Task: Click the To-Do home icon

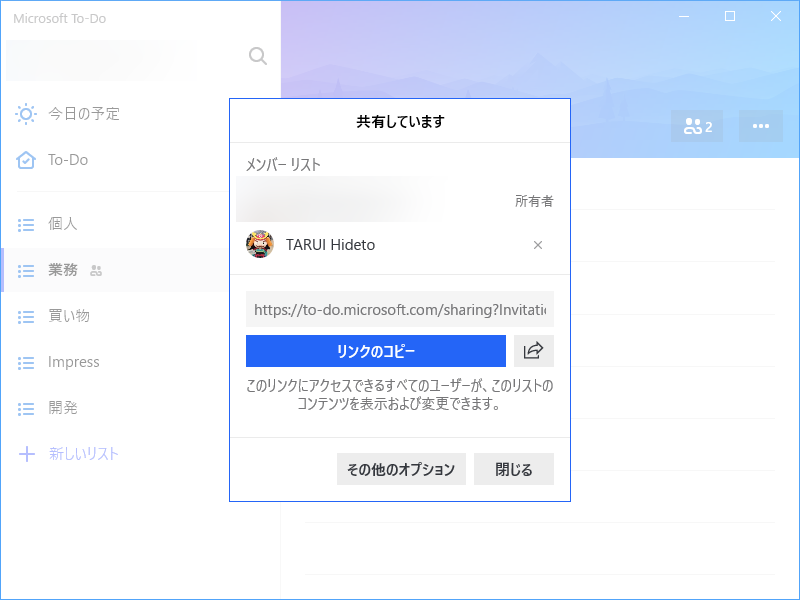Action: tap(27, 160)
